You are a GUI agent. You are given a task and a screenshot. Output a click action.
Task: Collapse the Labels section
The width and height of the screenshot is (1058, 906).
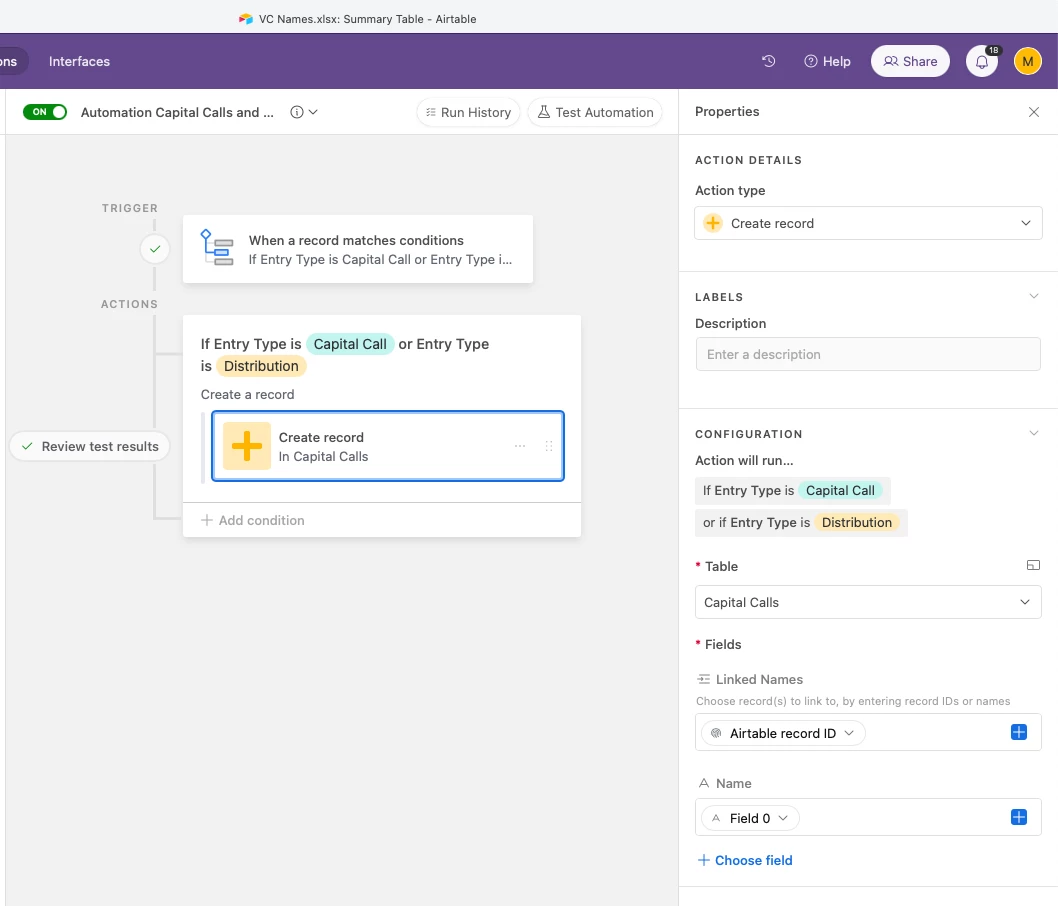pyautogui.click(x=1034, y=297)
